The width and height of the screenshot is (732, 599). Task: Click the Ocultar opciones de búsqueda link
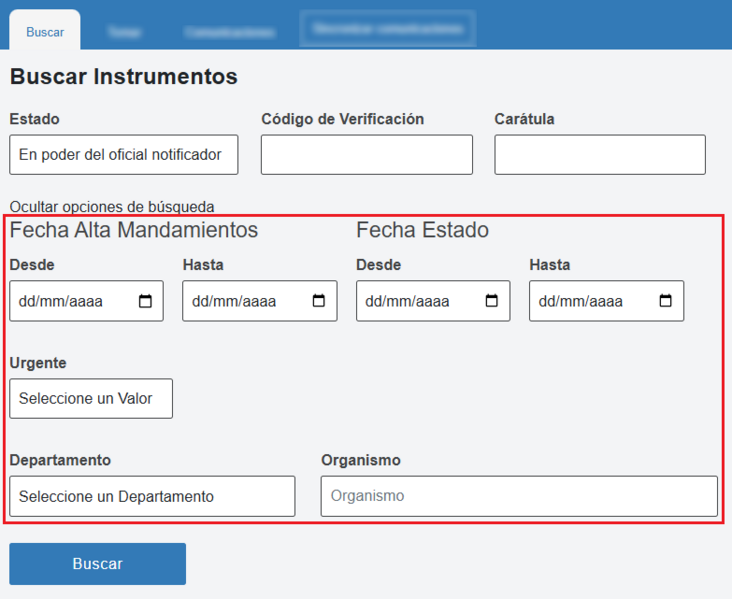point(112,206)
